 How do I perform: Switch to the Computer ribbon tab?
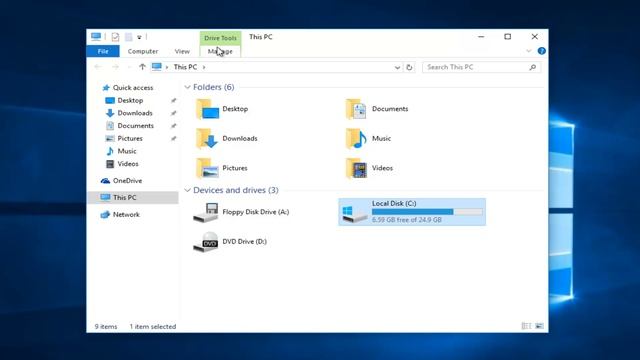[x=142, y=51]
